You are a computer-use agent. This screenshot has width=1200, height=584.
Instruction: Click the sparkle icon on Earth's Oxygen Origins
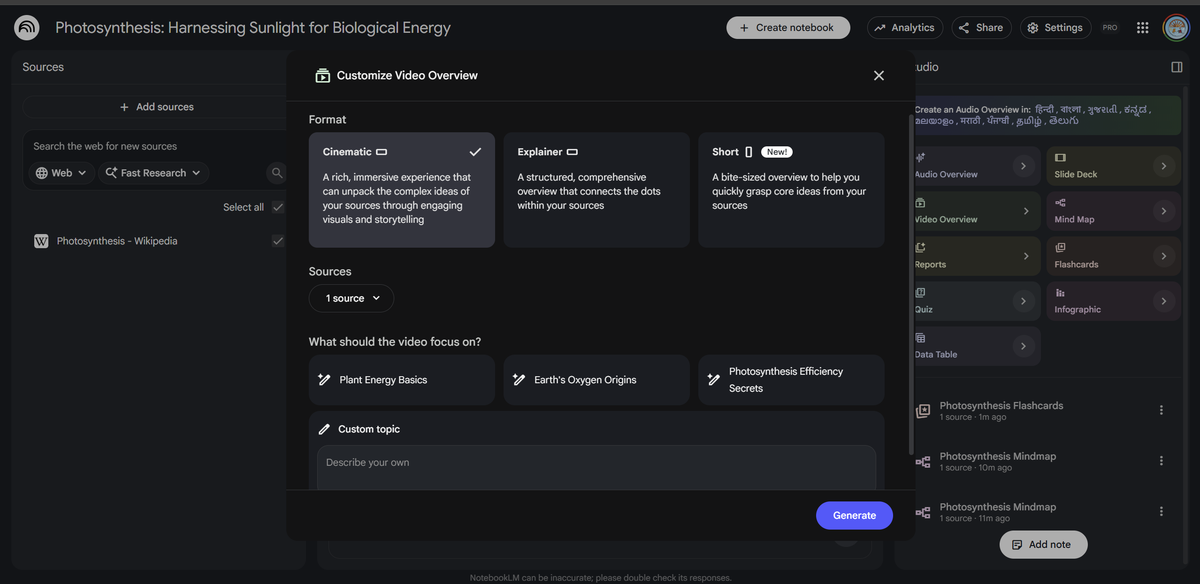(519, 380)
